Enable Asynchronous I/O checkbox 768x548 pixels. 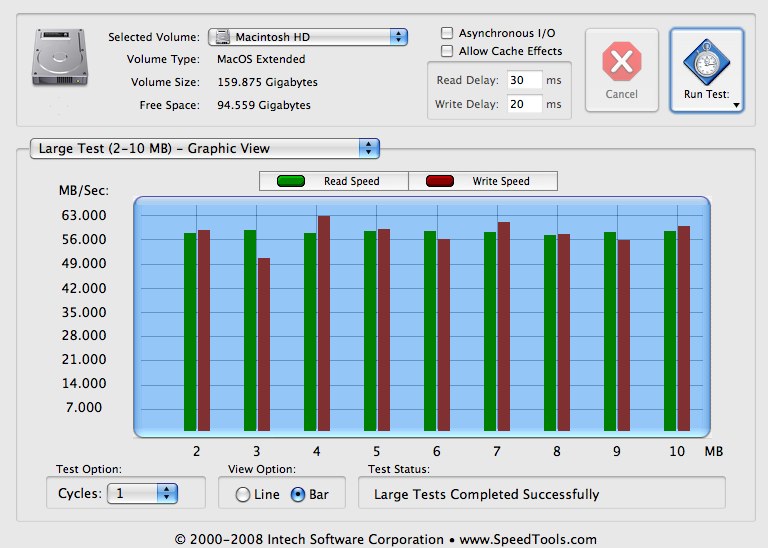pyautogui.click(x=447, y=33)
